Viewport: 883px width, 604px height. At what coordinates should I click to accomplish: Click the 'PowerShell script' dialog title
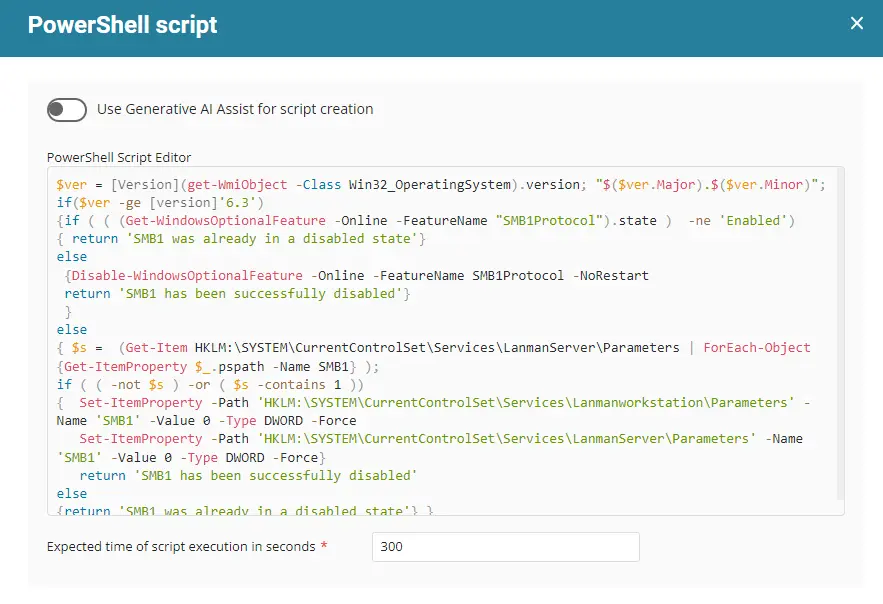pyautogui.click(x=122, y=25)
